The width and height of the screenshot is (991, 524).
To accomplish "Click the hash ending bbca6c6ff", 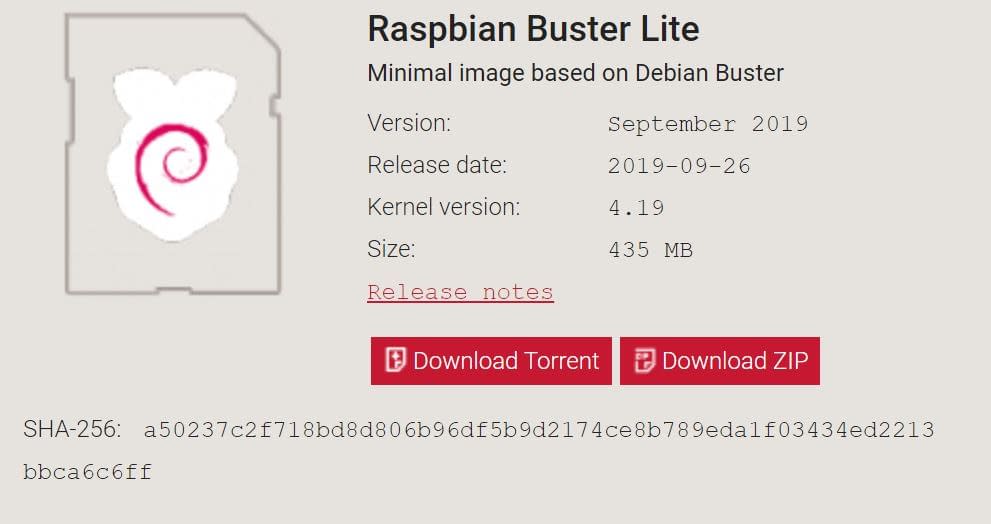I will 87,472.
